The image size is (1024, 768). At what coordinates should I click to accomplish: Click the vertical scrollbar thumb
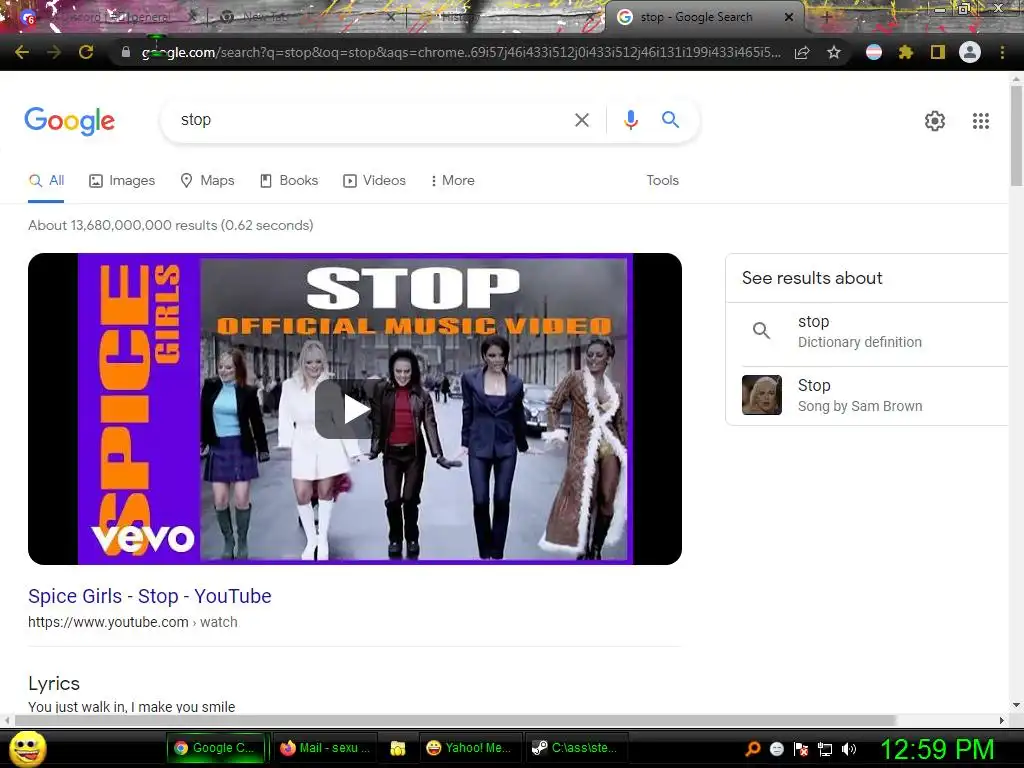1016,134
